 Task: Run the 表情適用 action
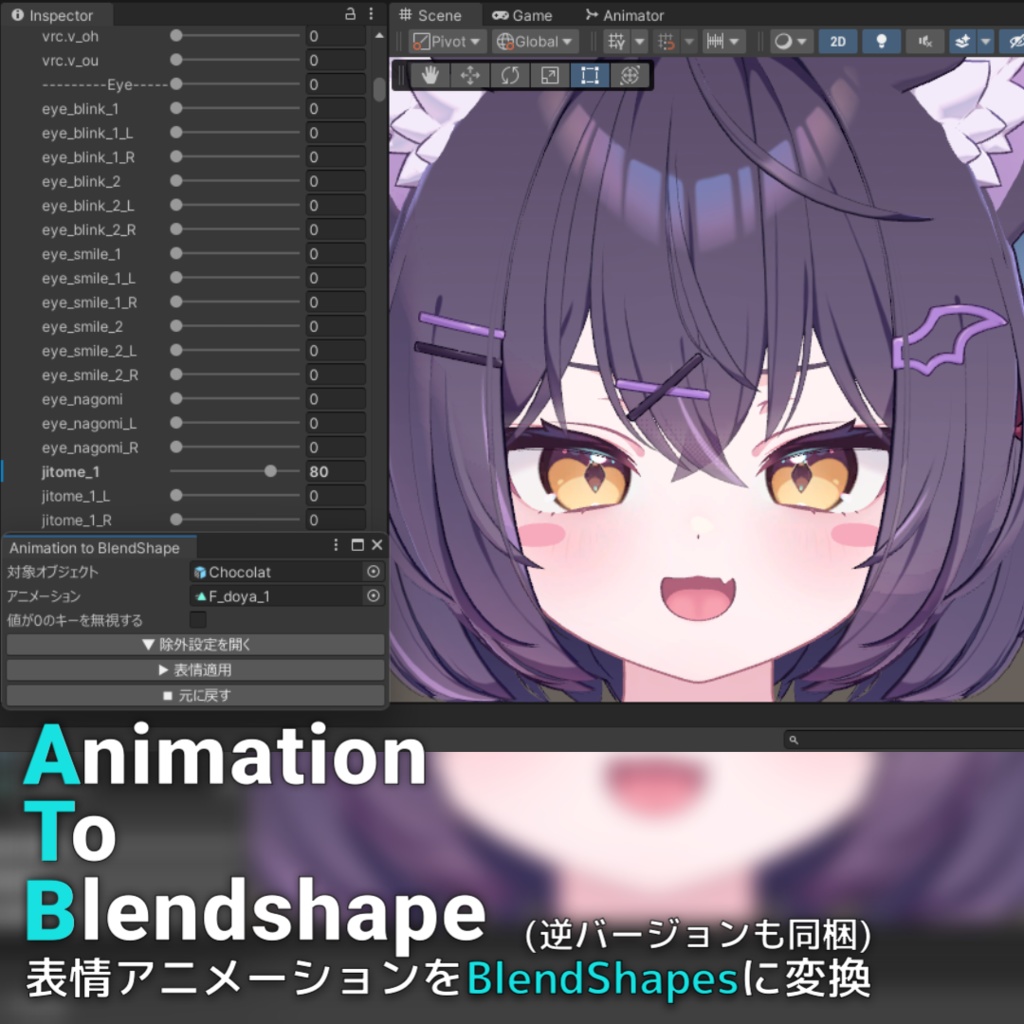point(193,669)
